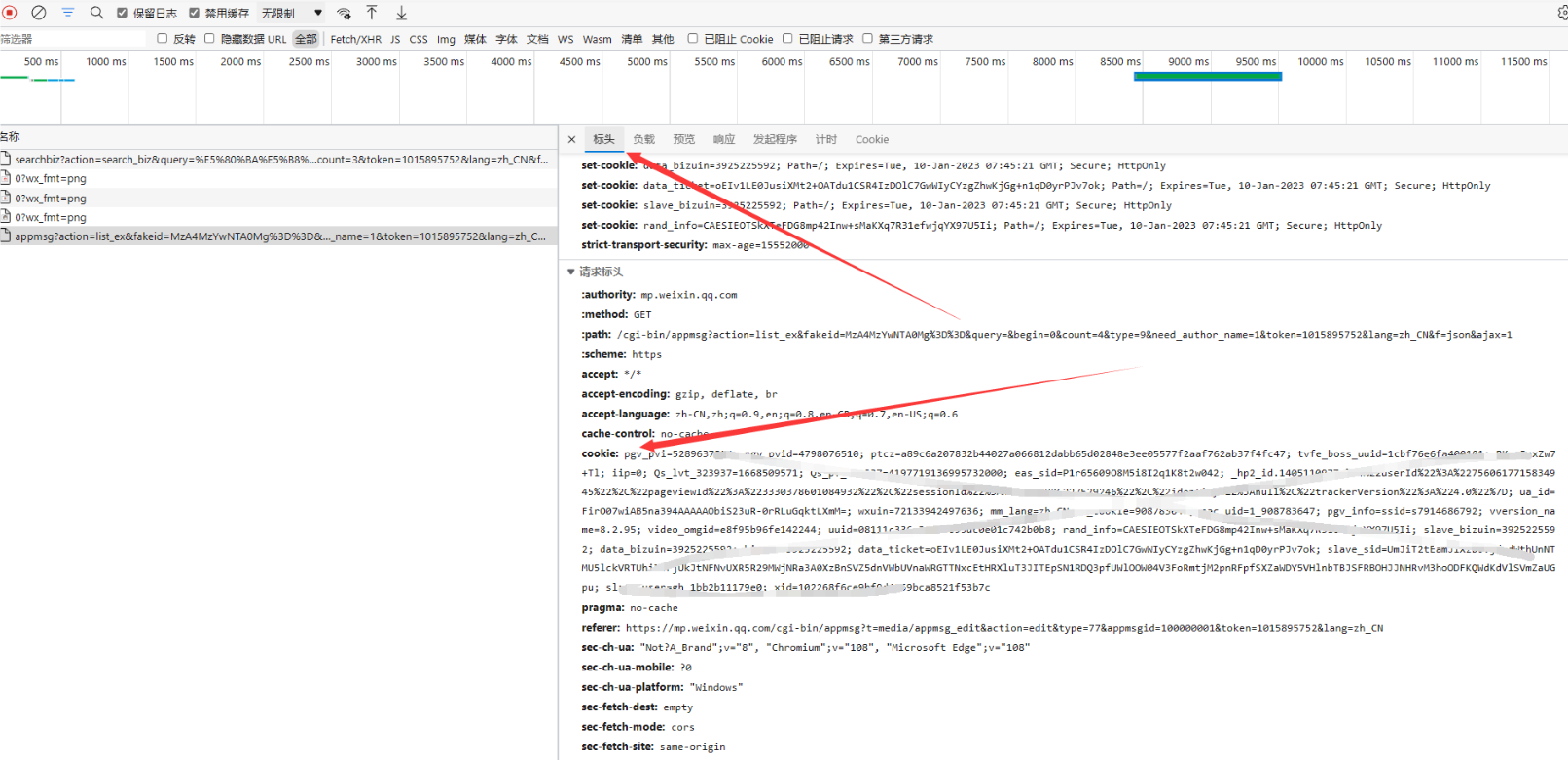Viewport: 1568px width, 761px height.
Task: Switch to 发起程序 tab
Action: 775,139
